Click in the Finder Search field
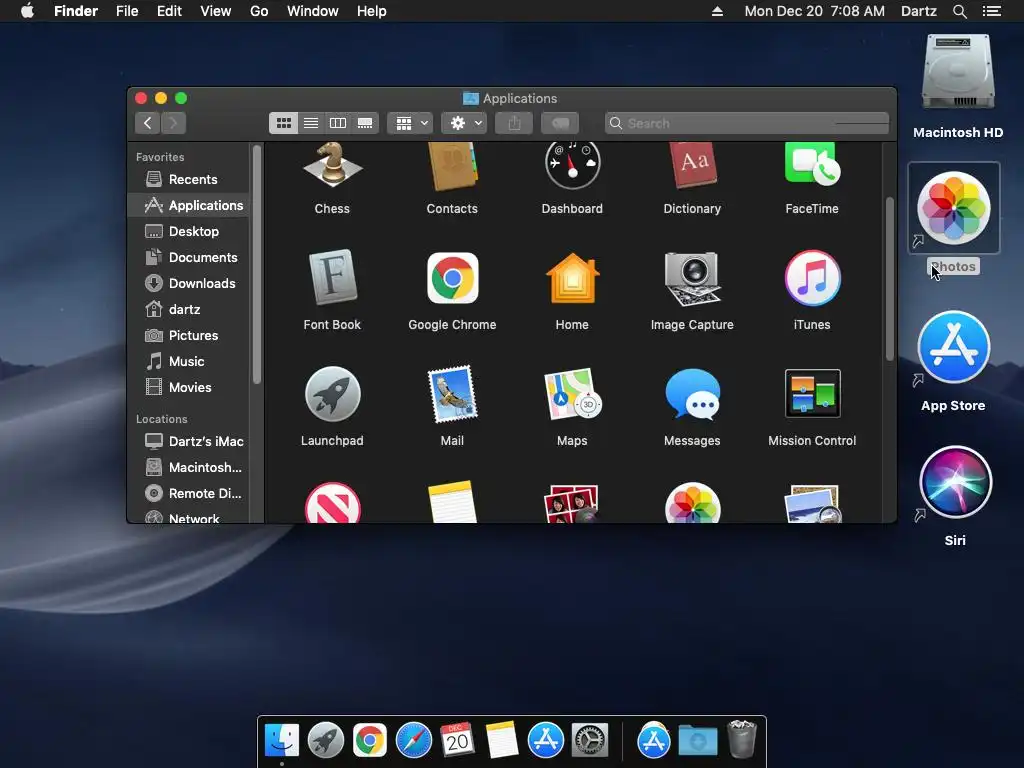 click(747, 123)
